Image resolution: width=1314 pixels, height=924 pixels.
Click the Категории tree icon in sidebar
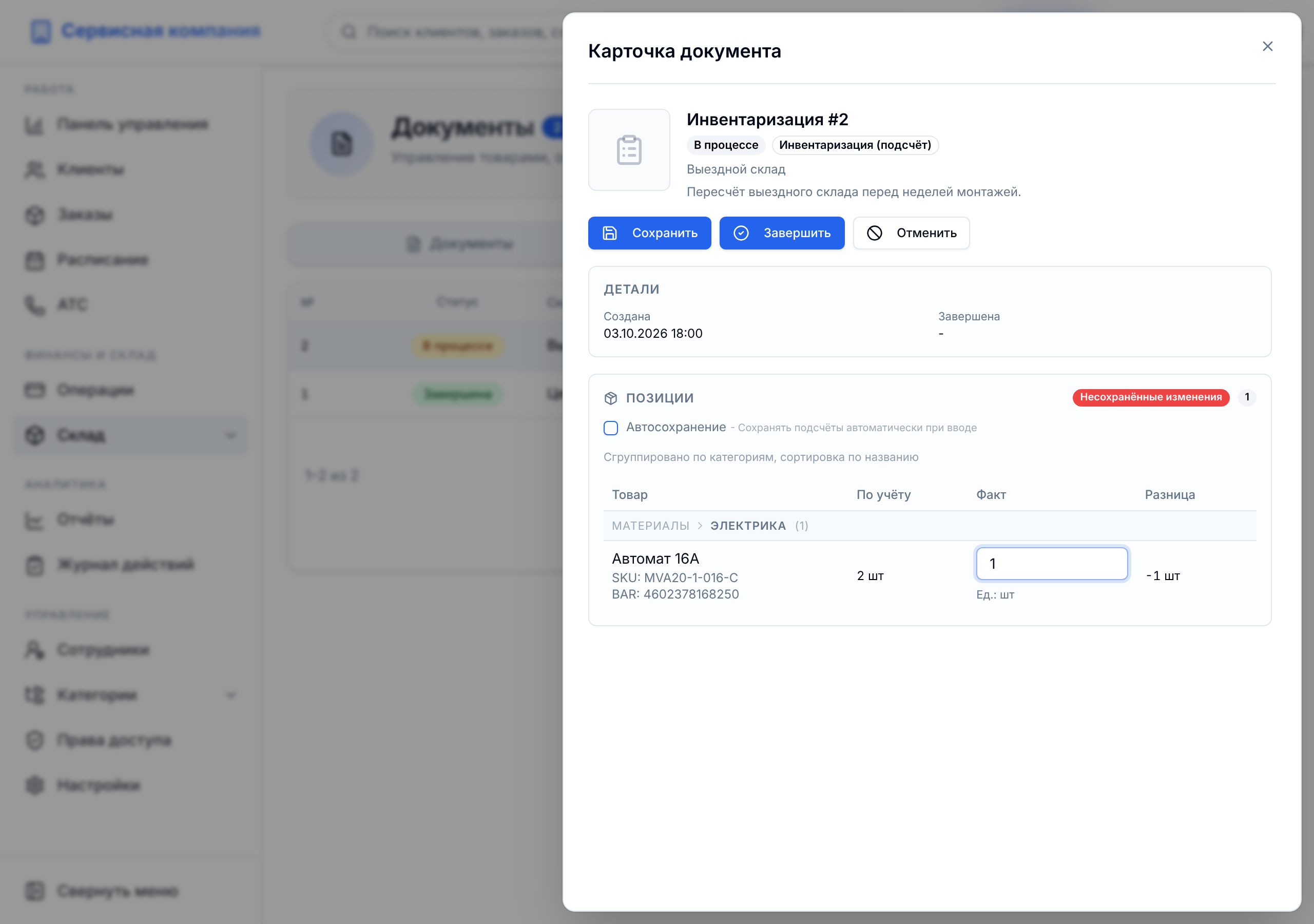pyautogui.click(x=34, y=696)
